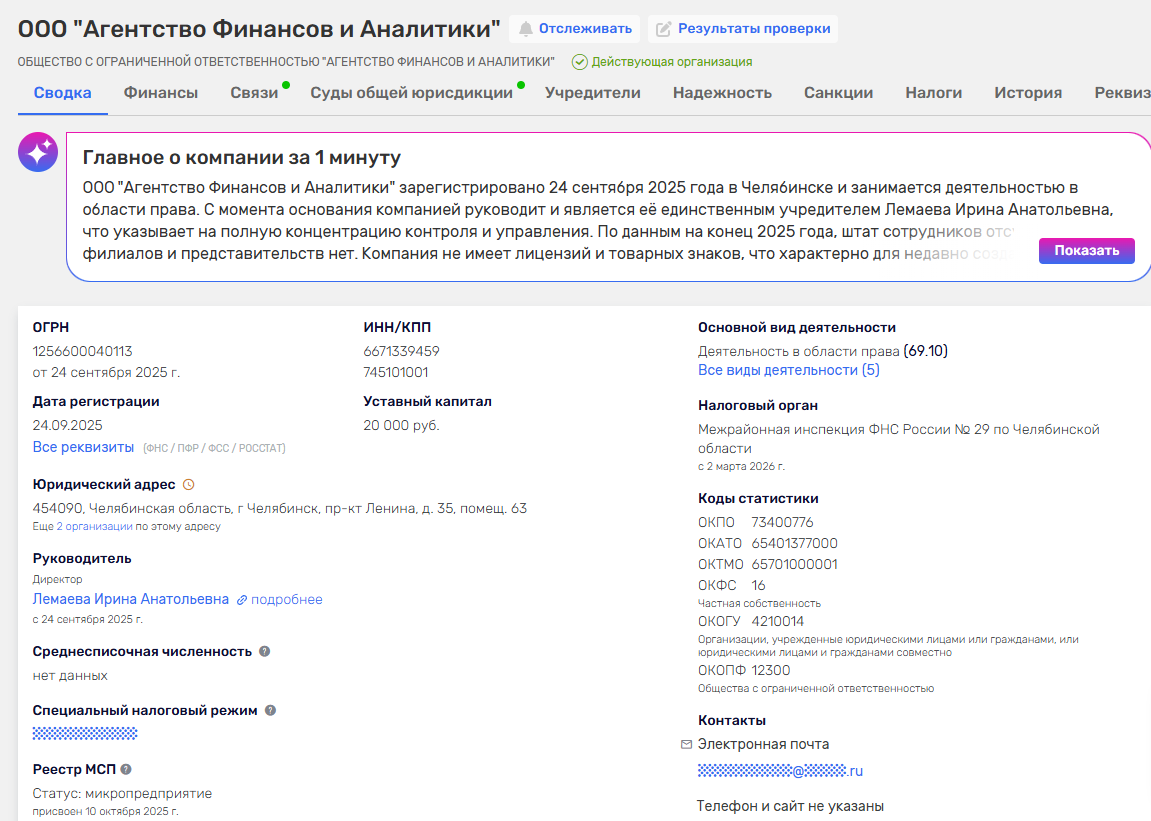Click the INN value 6671339459
Screen dimensions: 1151x821
[402, 352]
